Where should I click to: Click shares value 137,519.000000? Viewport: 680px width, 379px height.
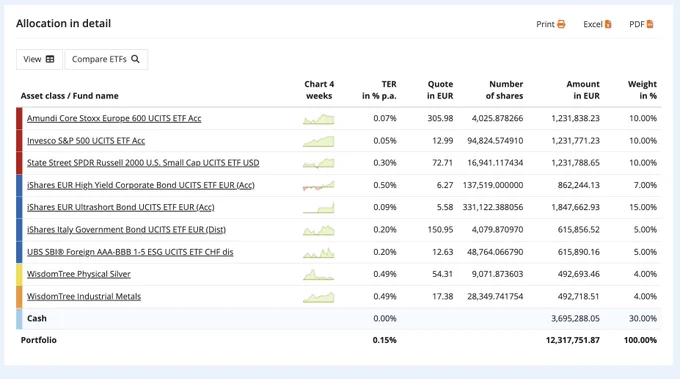click(x=493, y=185)
